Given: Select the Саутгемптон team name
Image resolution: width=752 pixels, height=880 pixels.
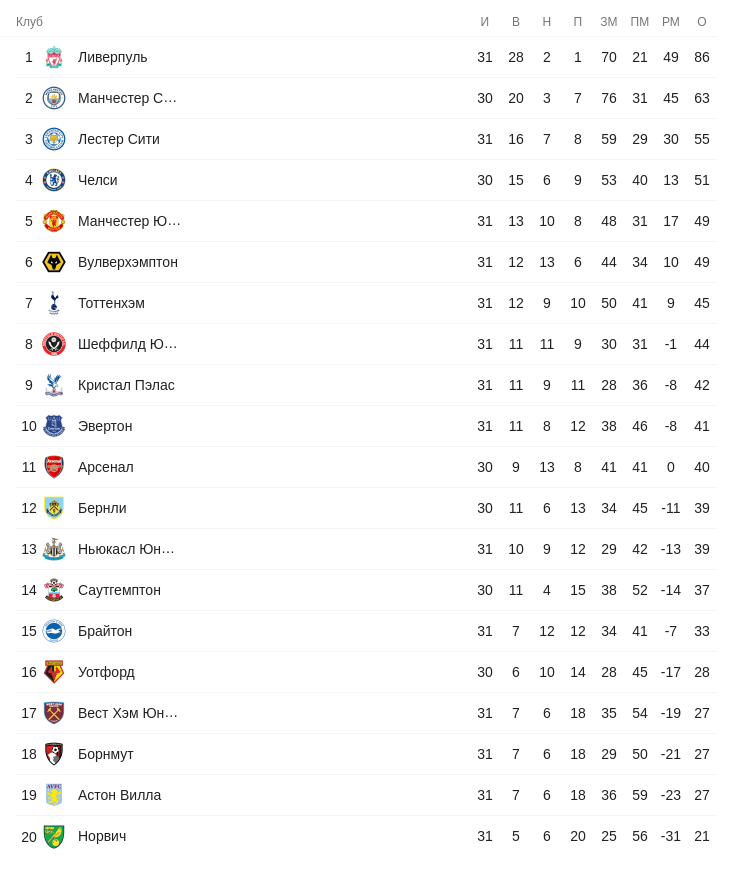Looking at the screenshot, I should 119,590.
